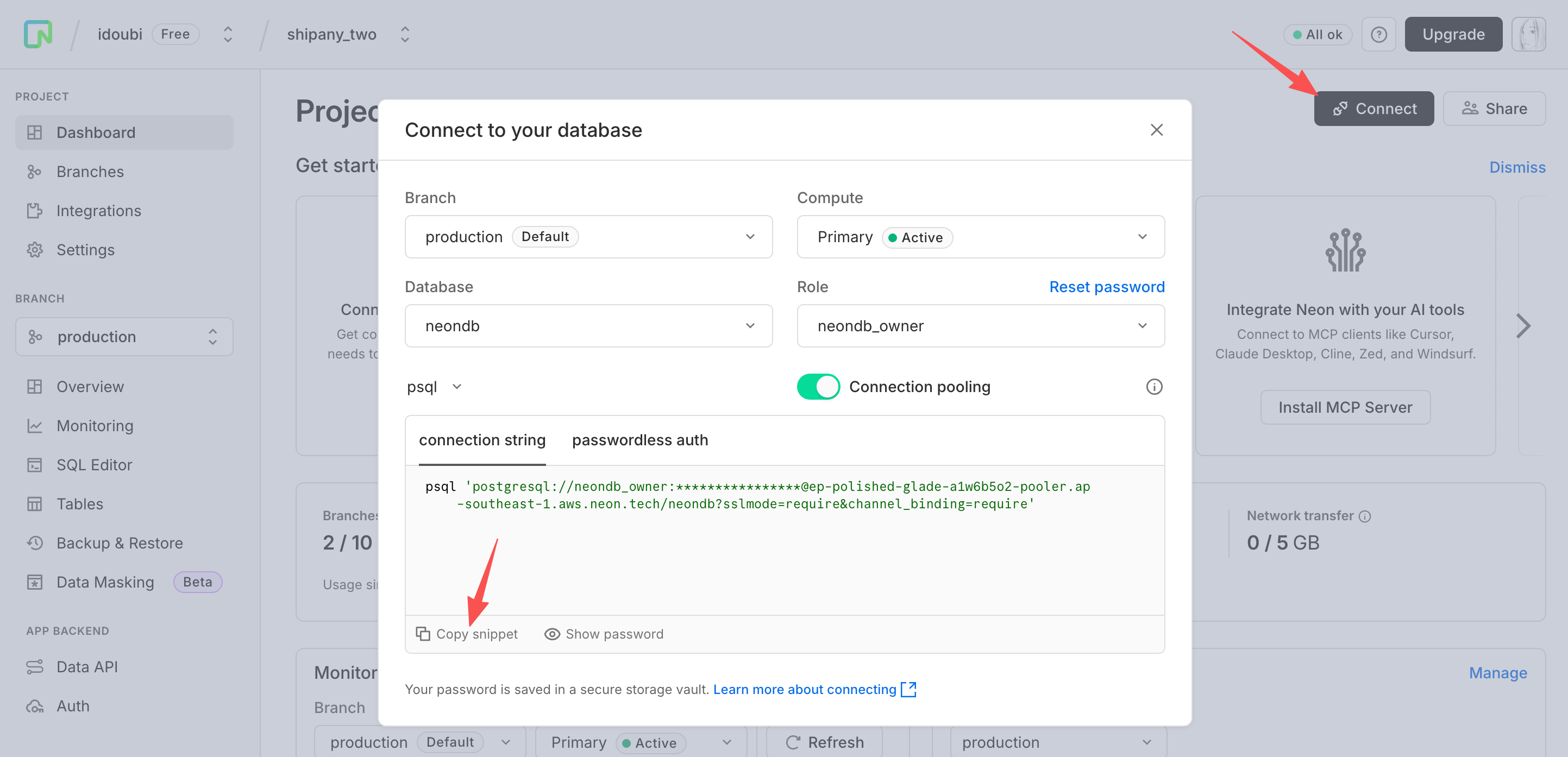Select the connection string tab
Viewport: 1568px width, 757px height.
point(481,440)
